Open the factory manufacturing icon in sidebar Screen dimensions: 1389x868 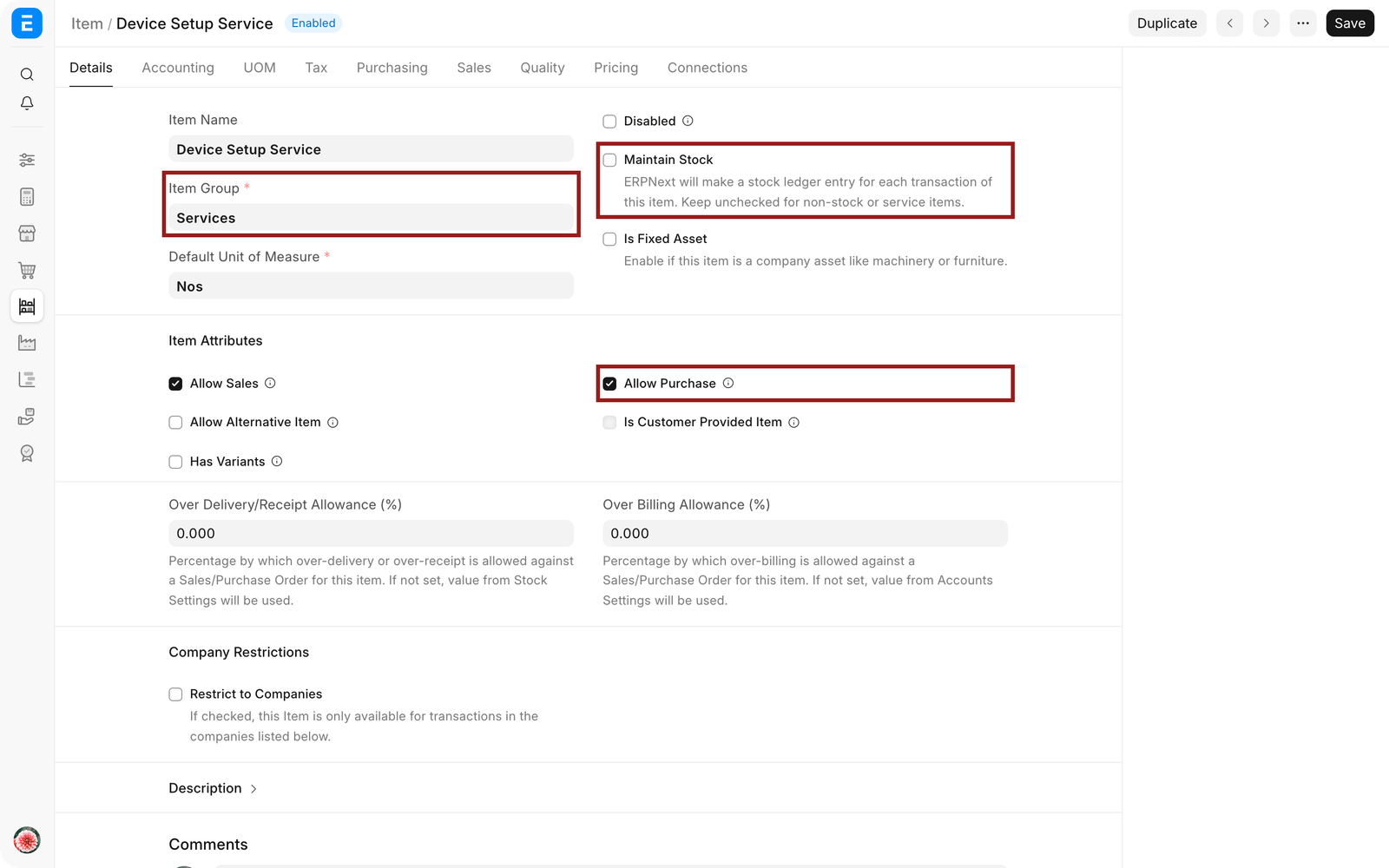[27, 343]
